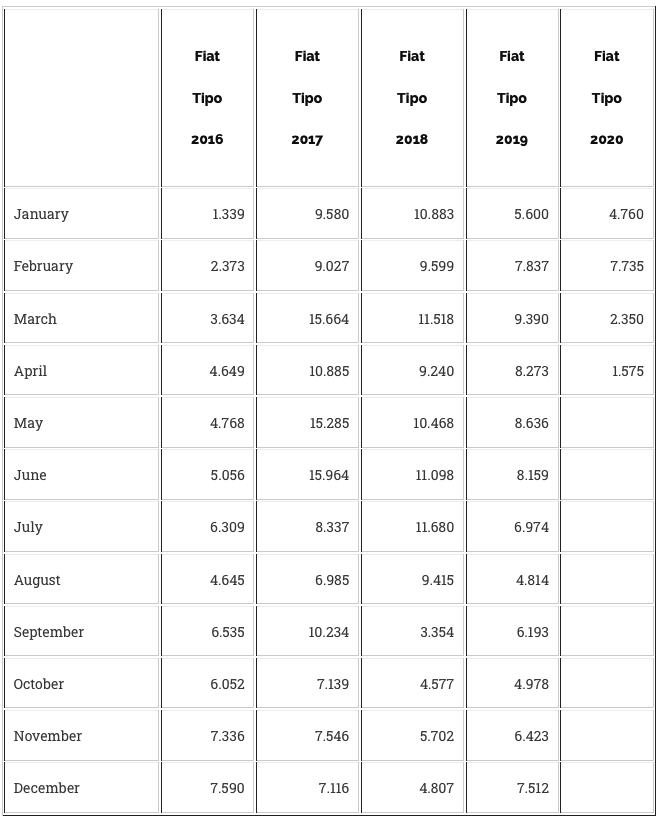The image size is (662, 823).
Task: Select the March row label
Action: [x=36, y=319]
